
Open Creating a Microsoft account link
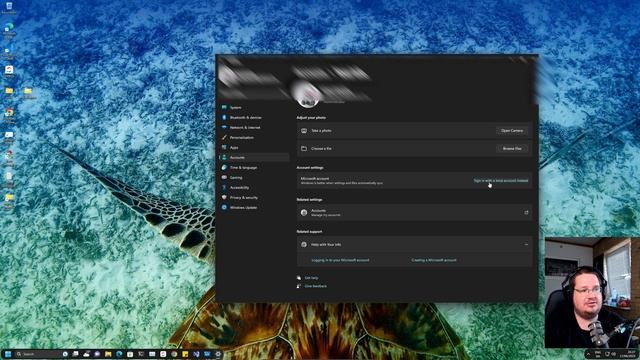(x=433, y=260)
